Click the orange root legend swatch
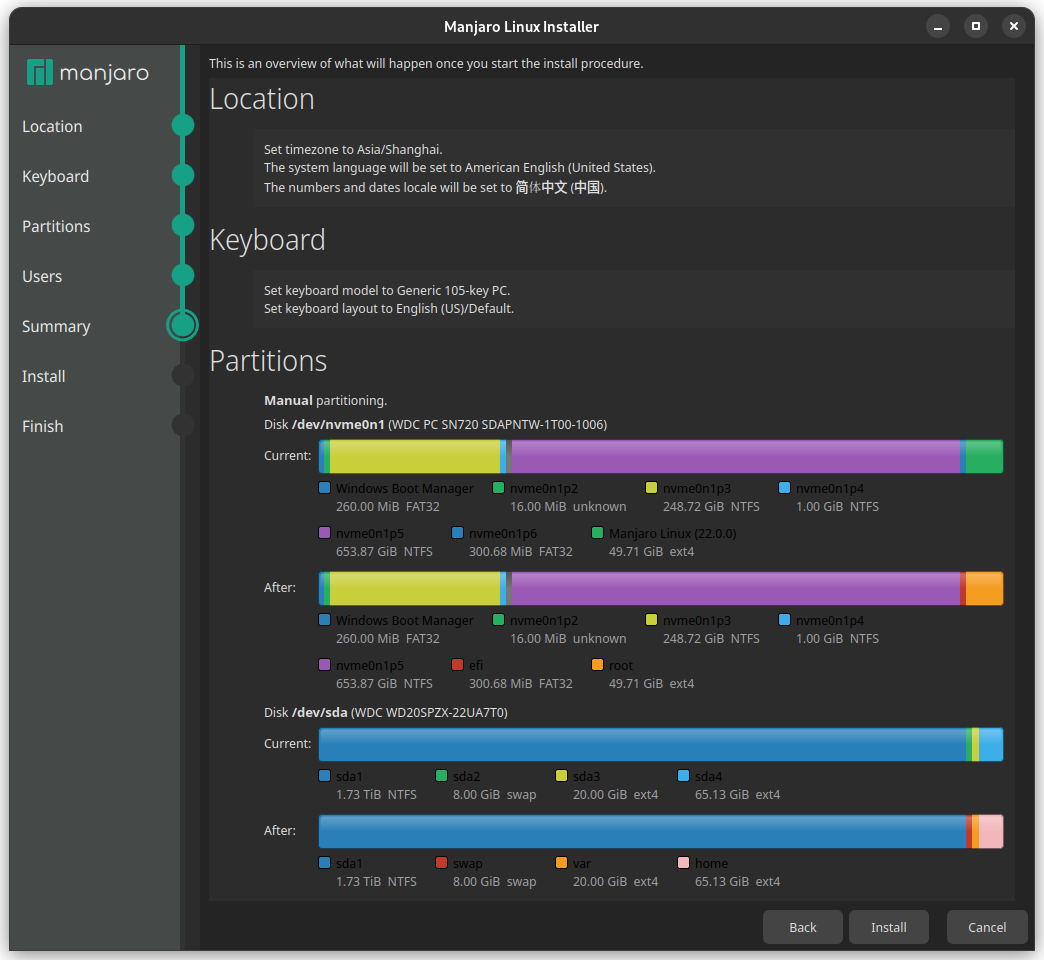The width and height of the screenshot is (1044, 960). [x=597, y=664]
